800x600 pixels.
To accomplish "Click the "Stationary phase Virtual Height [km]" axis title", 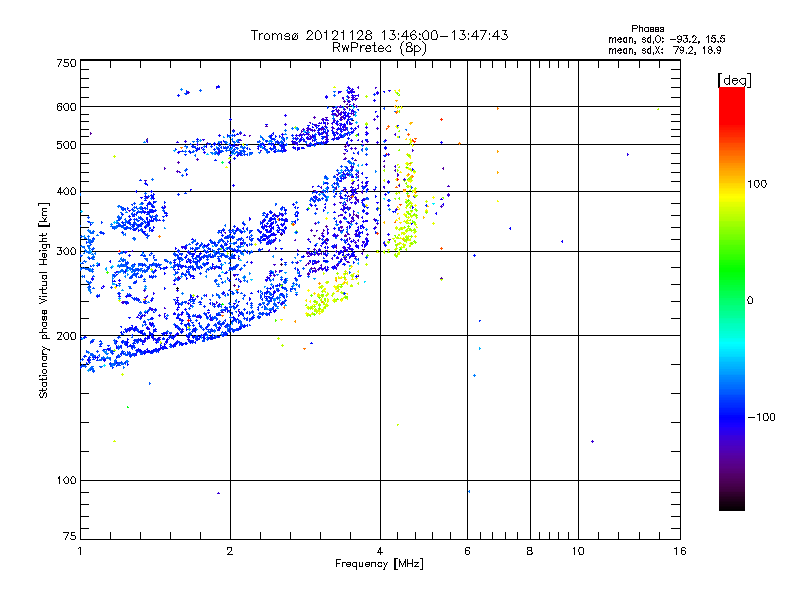I will click(x=44, y=300).
